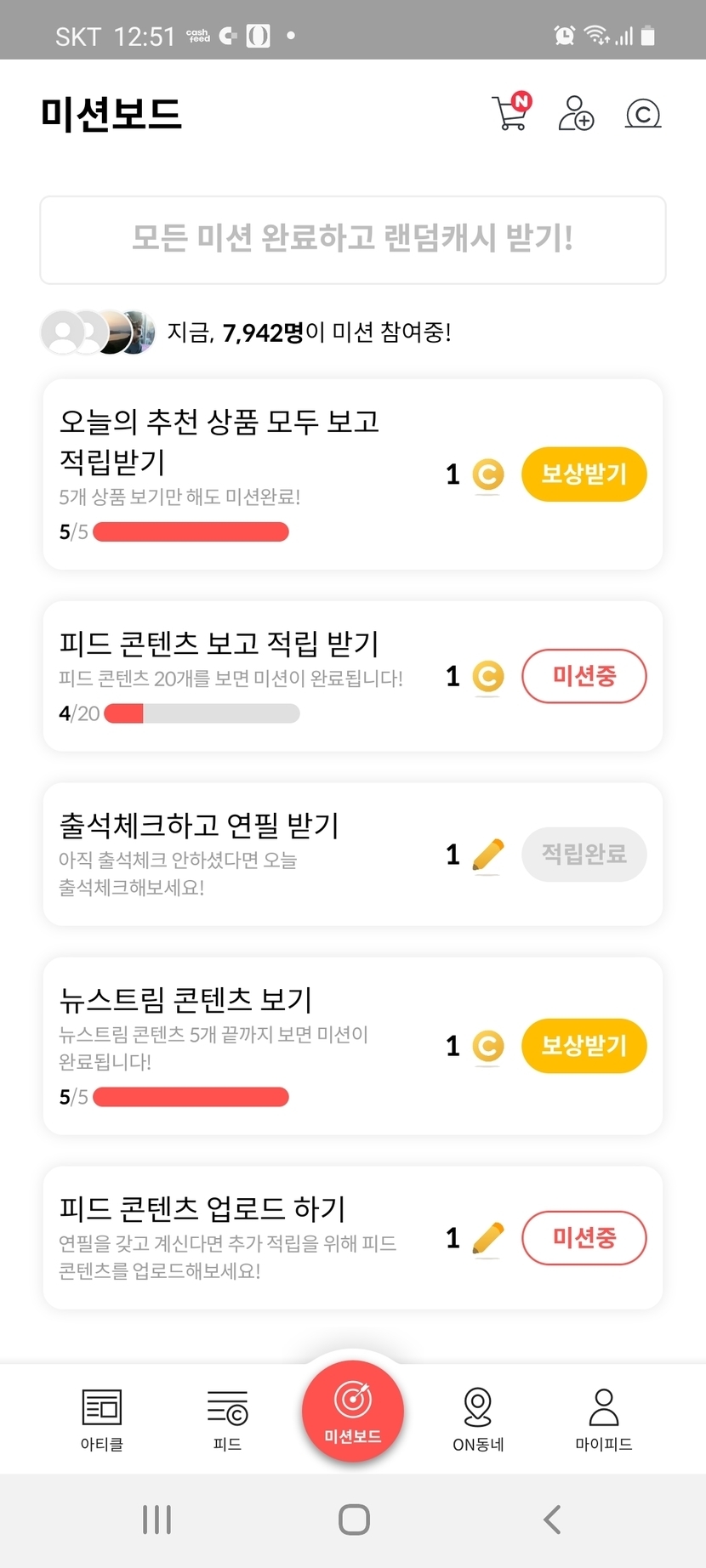Image resolution: width=706 pixels, height=1568 pixels.
Task: Tap the pencil reward icon for attendance check
Action: [487, 855]
